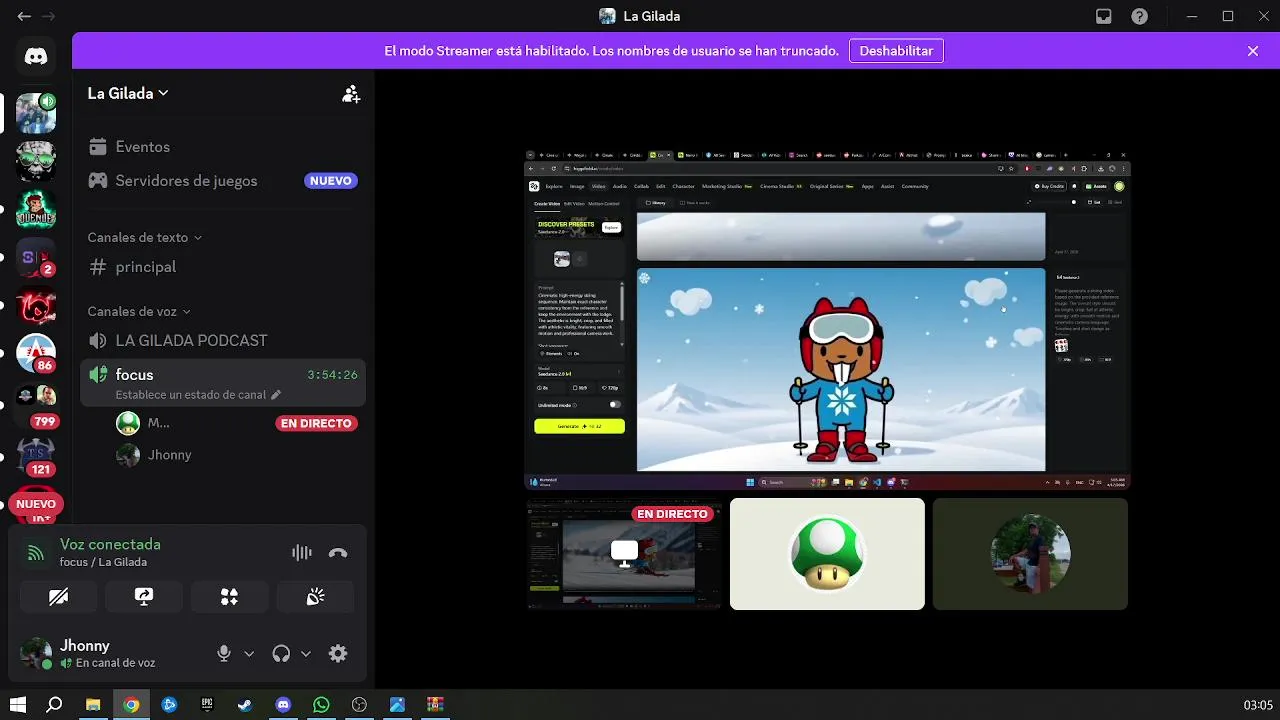Open the server icon with badge 799
The image size is (1280, 720).
[36, 402]
